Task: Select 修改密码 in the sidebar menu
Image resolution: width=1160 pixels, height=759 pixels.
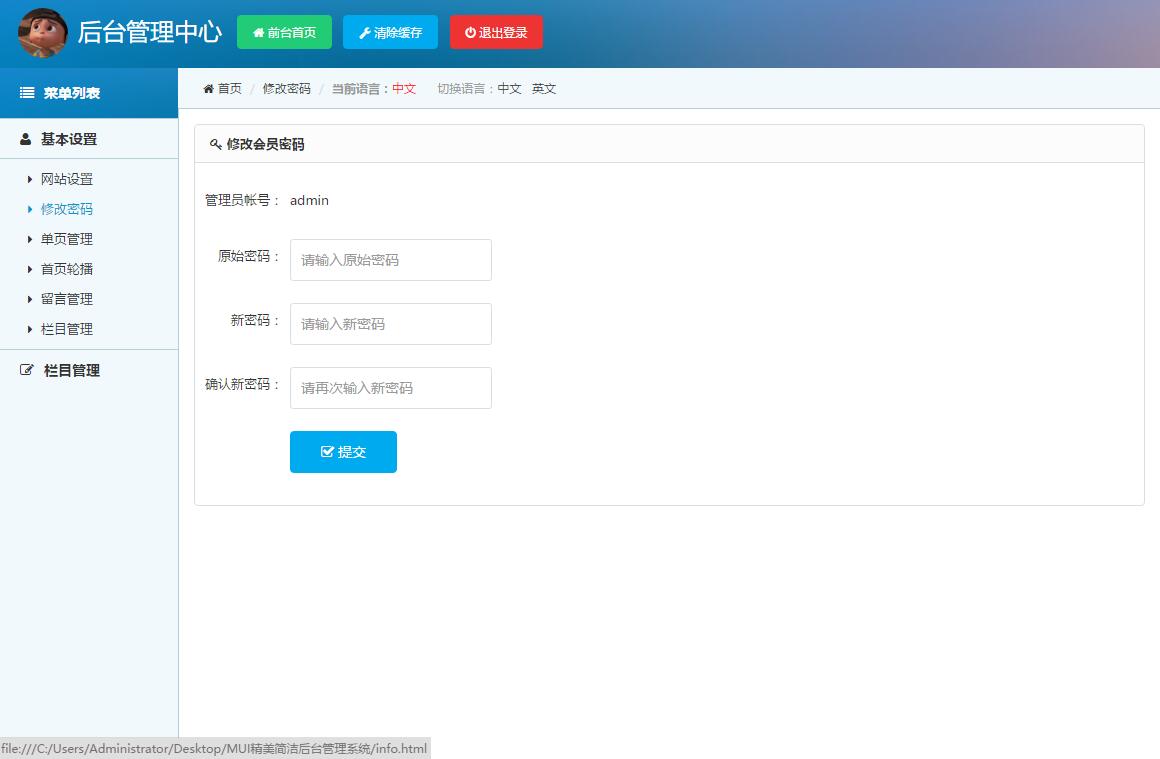Action: tap(67, 209)
